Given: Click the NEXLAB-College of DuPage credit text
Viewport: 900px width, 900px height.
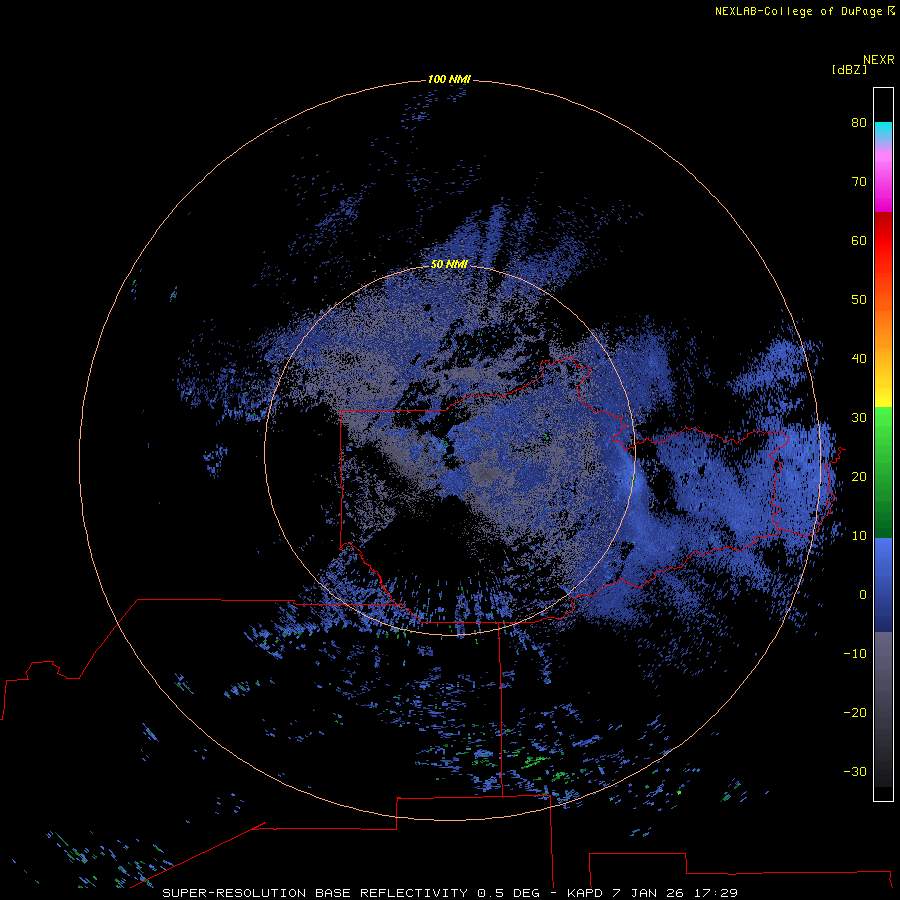Looking at the screenshot, I should coord(798,11).
